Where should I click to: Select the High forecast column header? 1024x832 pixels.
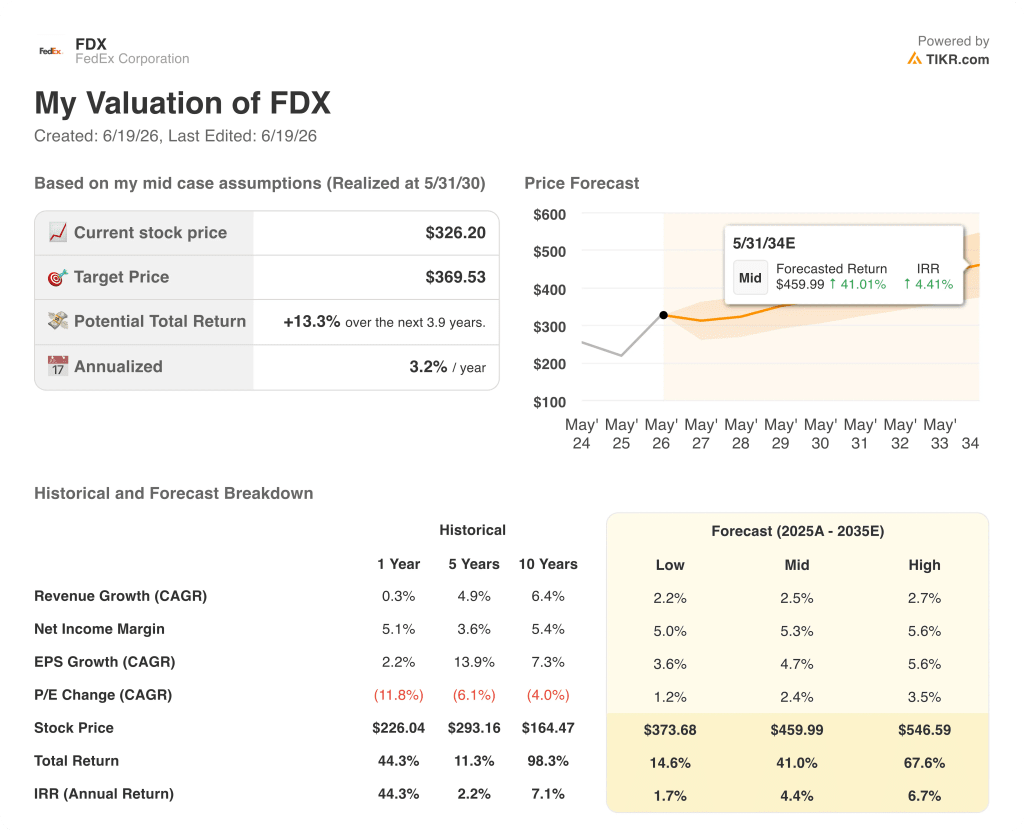924,566
